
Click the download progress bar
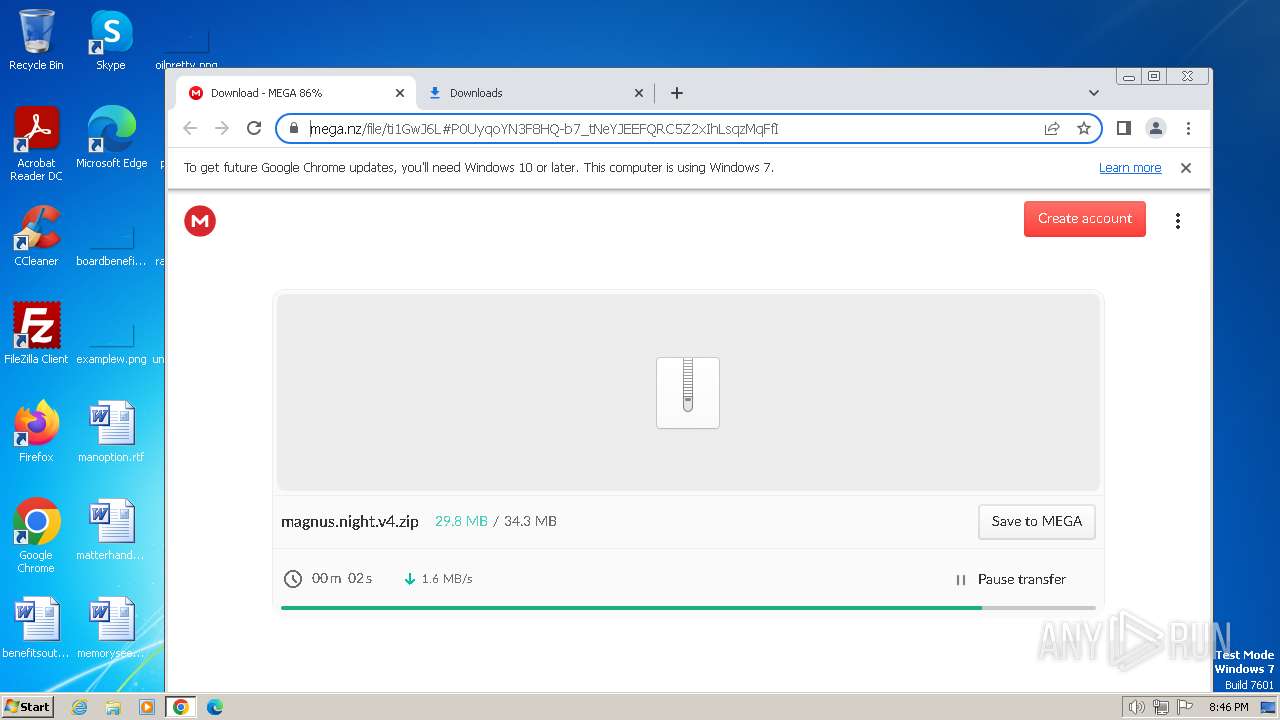pyautogui.click(x=688, y=607)
